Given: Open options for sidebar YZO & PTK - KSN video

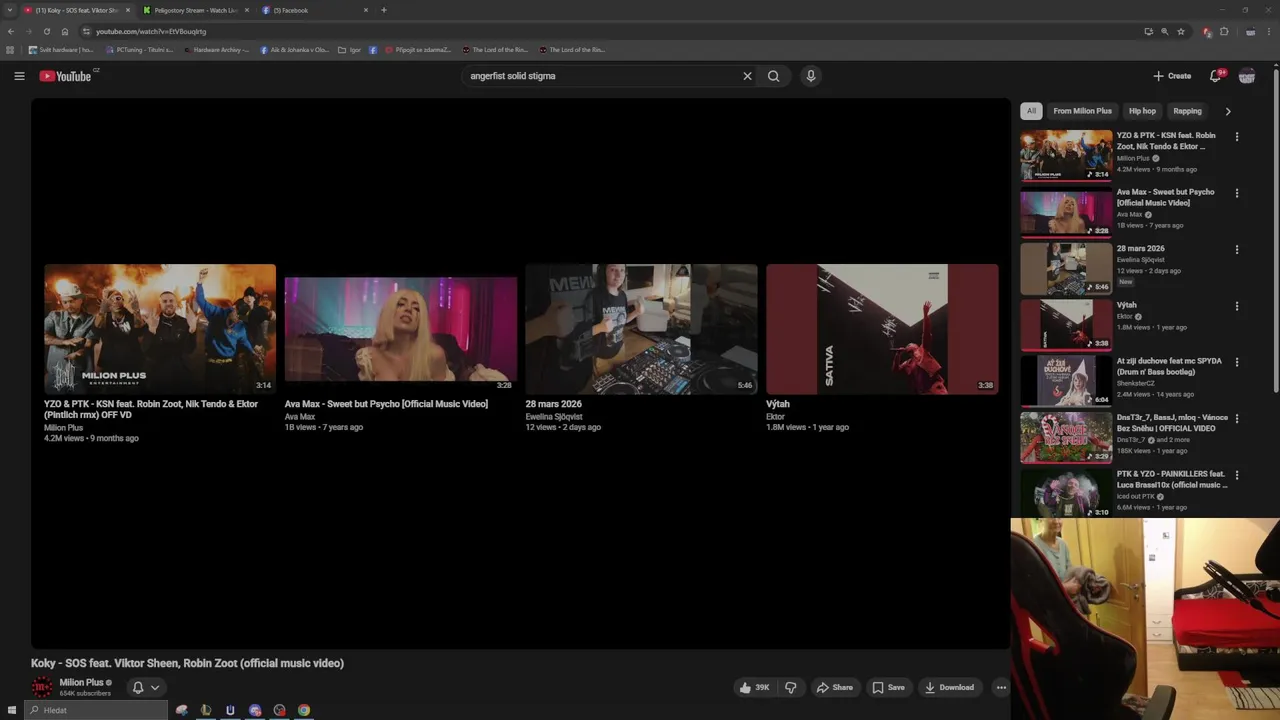Looking at the screenshot, I should click(x=1237, y=137).
